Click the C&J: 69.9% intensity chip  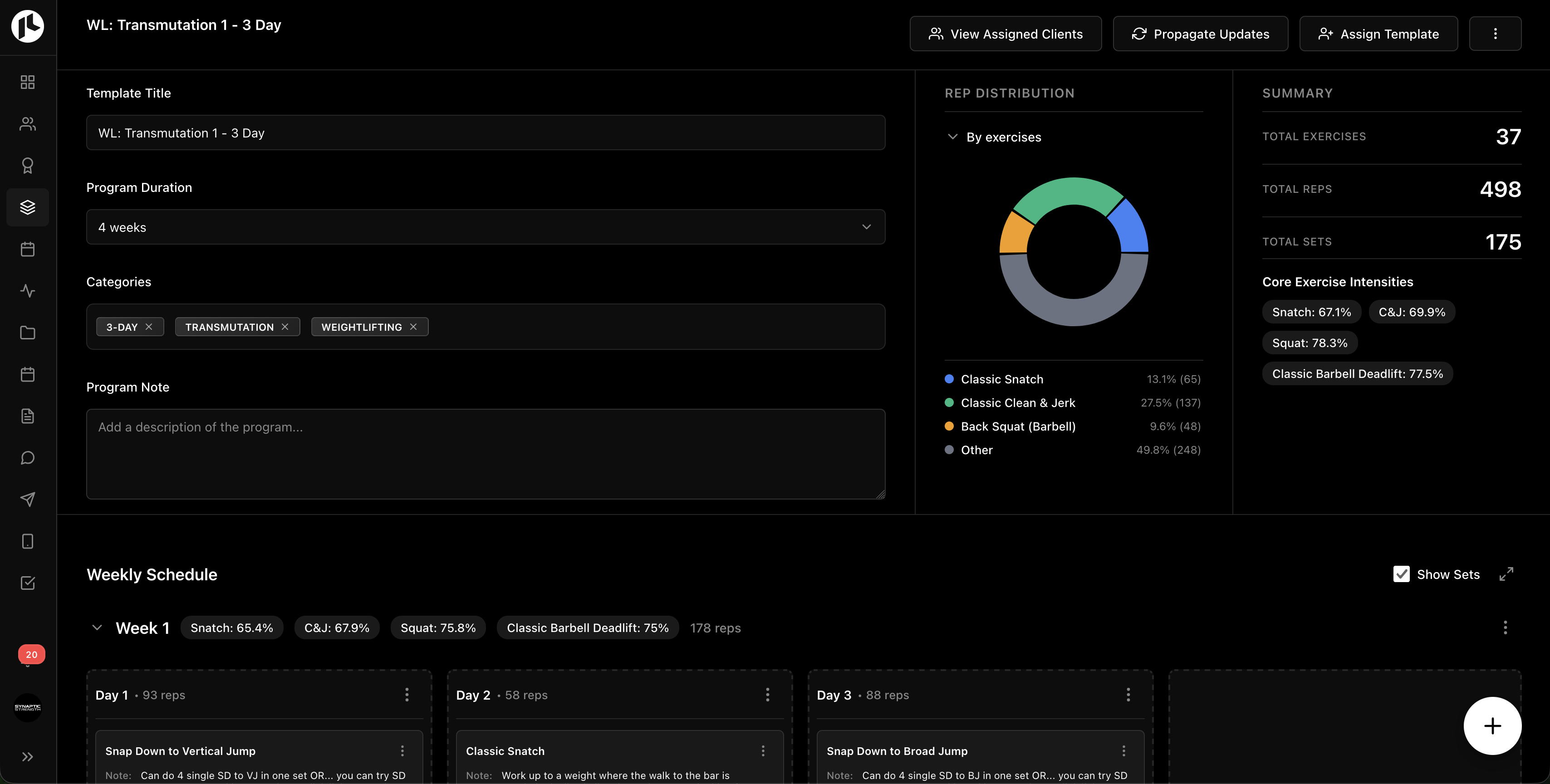point(1412,312)
